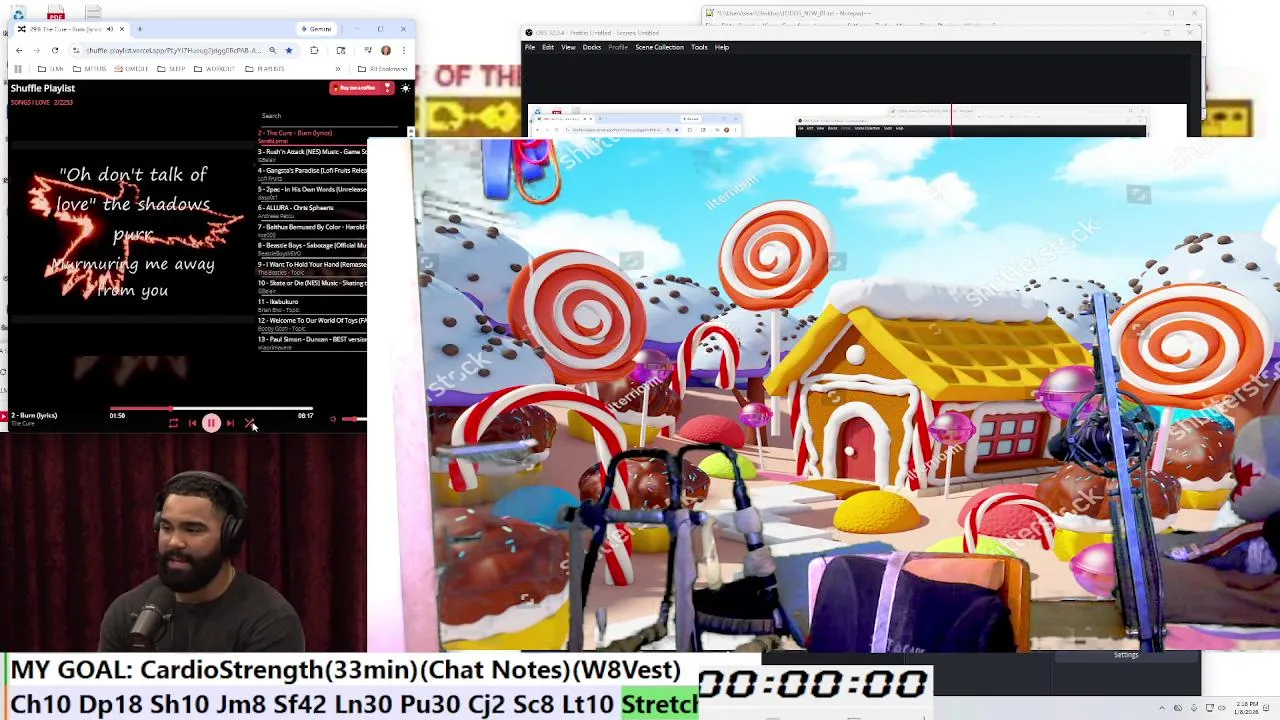
Task: Seek within the song progress bar
Action: pos(211,409)
